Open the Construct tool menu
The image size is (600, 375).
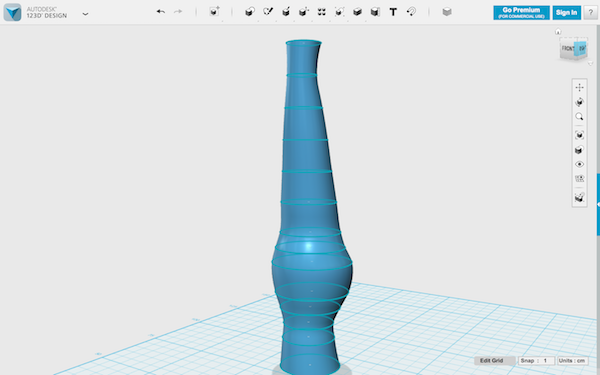click(286, 12)
